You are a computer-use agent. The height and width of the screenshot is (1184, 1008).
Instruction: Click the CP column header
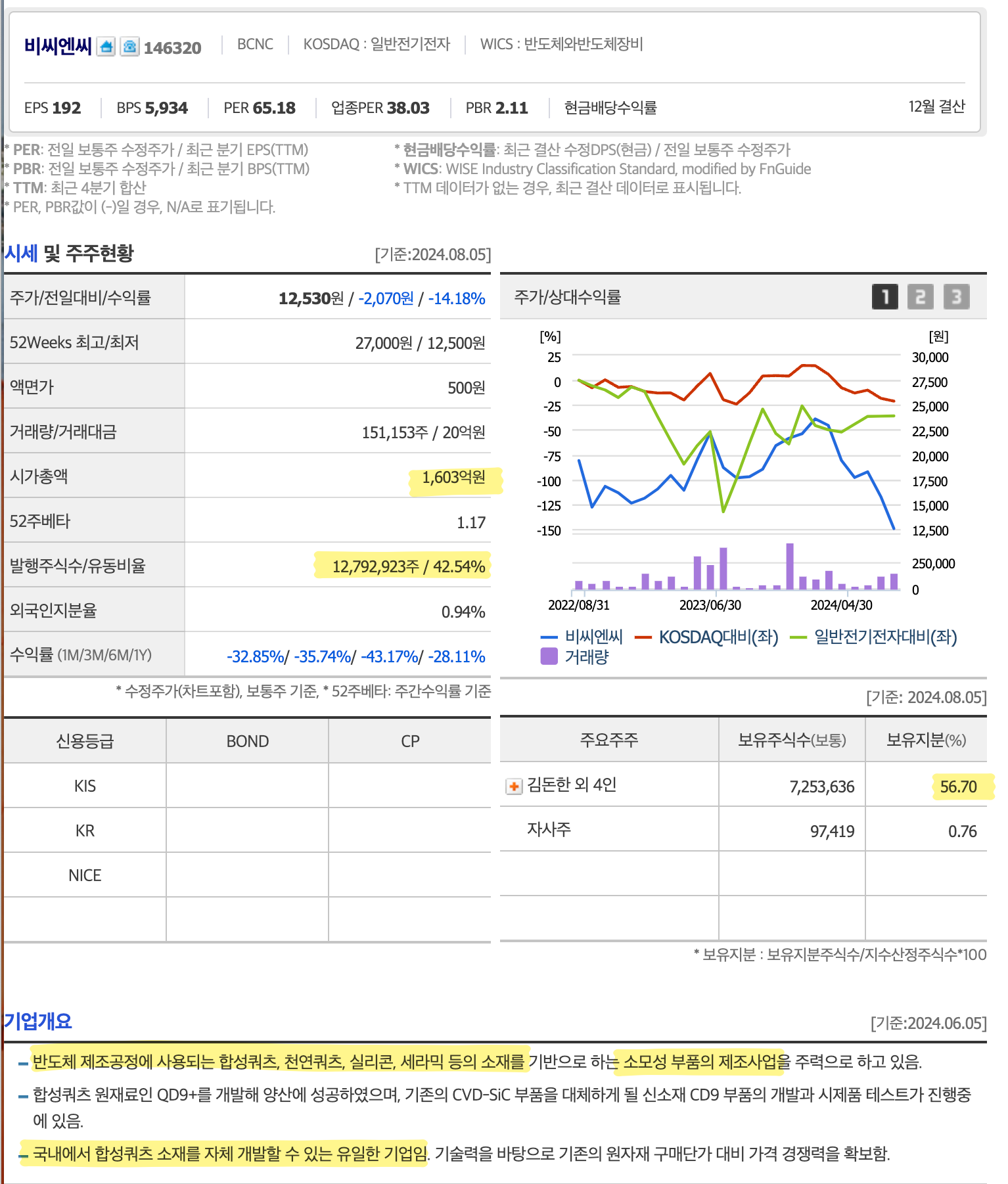[410, 741]
